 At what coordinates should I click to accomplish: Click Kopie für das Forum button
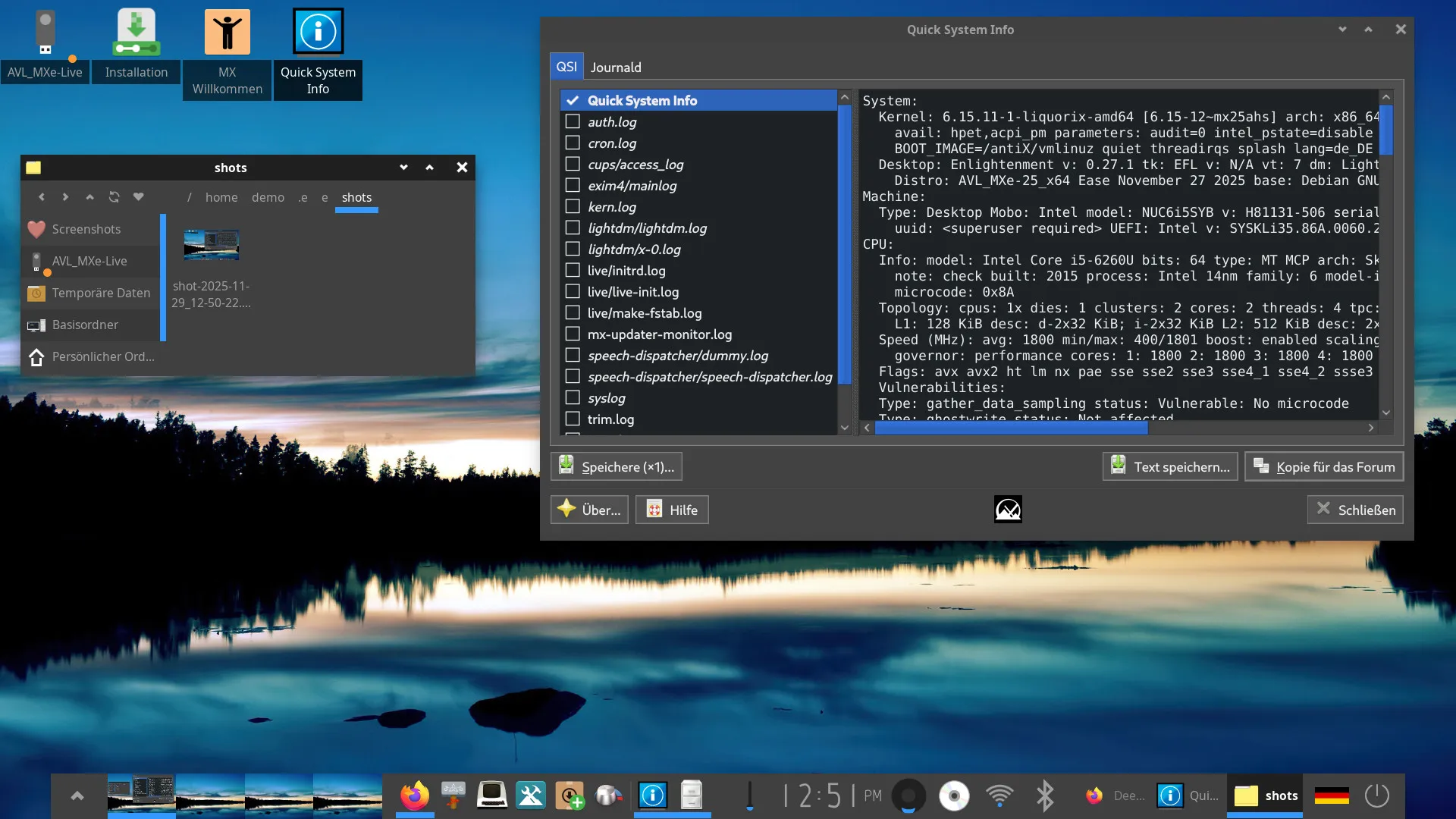click(x=1324, y=467)
